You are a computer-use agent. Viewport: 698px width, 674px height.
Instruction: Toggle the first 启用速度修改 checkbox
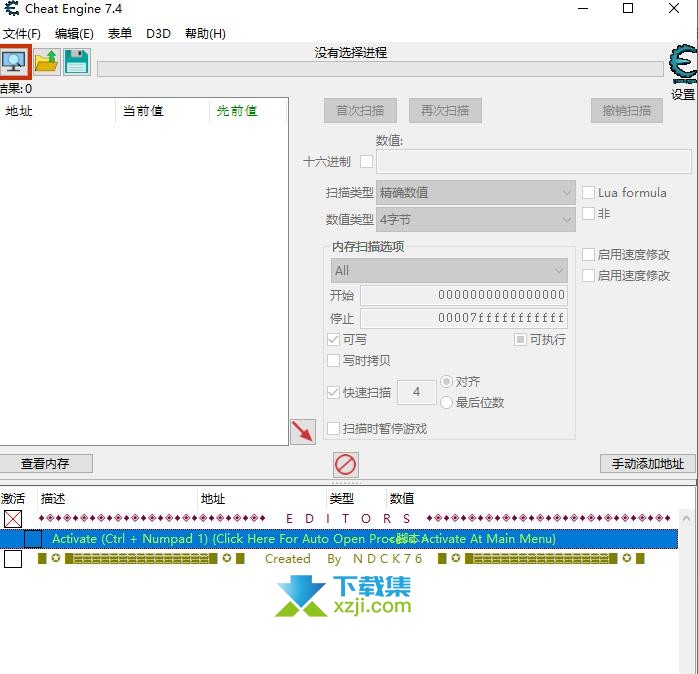[x=588, y=254]
